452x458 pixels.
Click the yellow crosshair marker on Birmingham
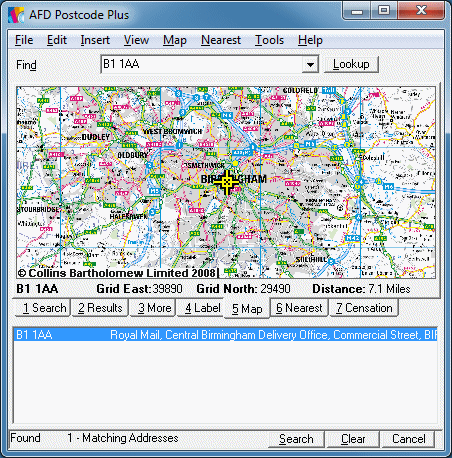[x=227, y=182]
